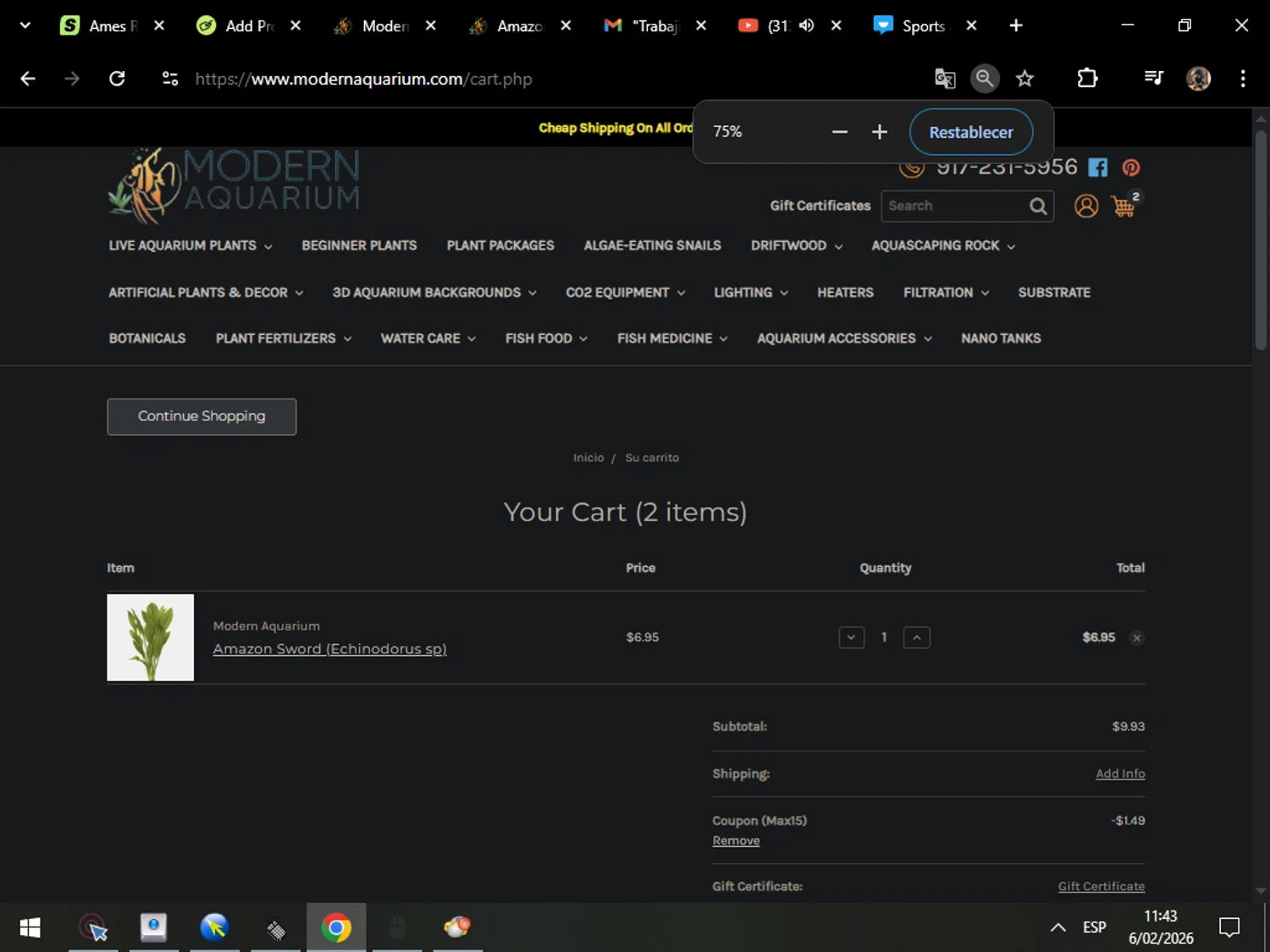Open the extensions puzzle icon
This screenshot has width=1270, height=952.
coord(1087,79)
